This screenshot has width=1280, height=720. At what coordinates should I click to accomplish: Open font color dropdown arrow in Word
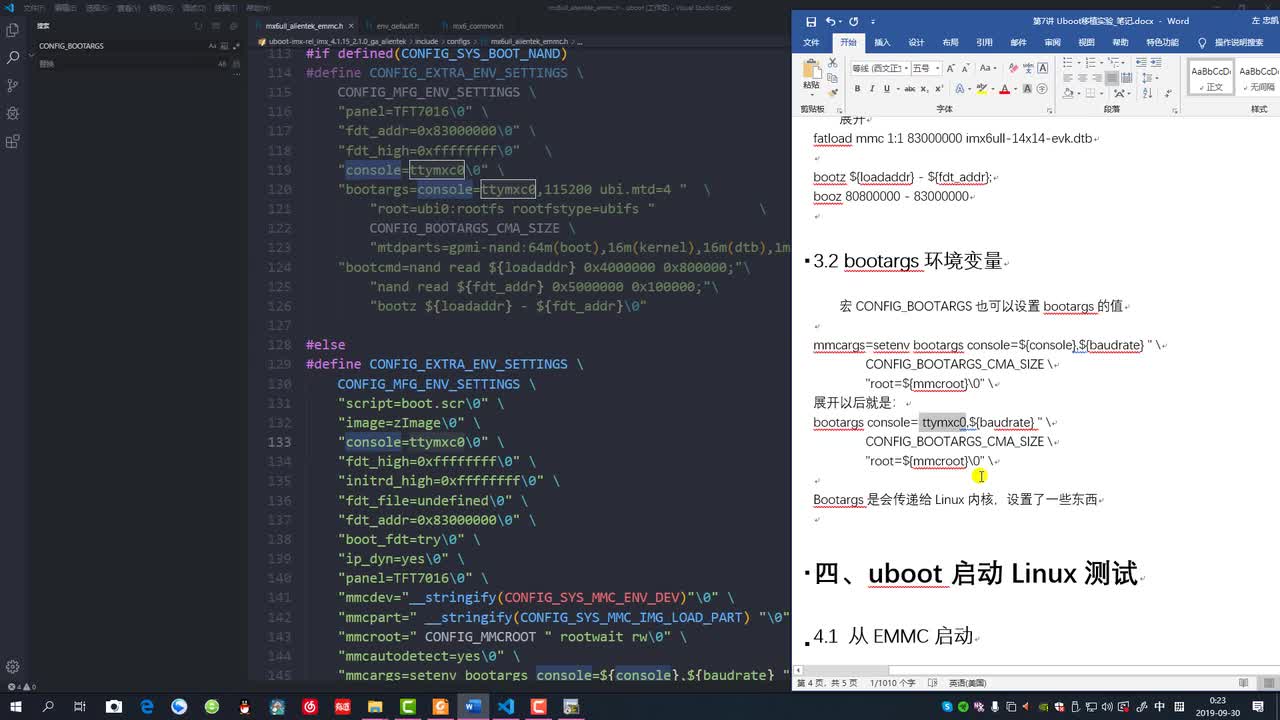click(x=1016, y=89)
